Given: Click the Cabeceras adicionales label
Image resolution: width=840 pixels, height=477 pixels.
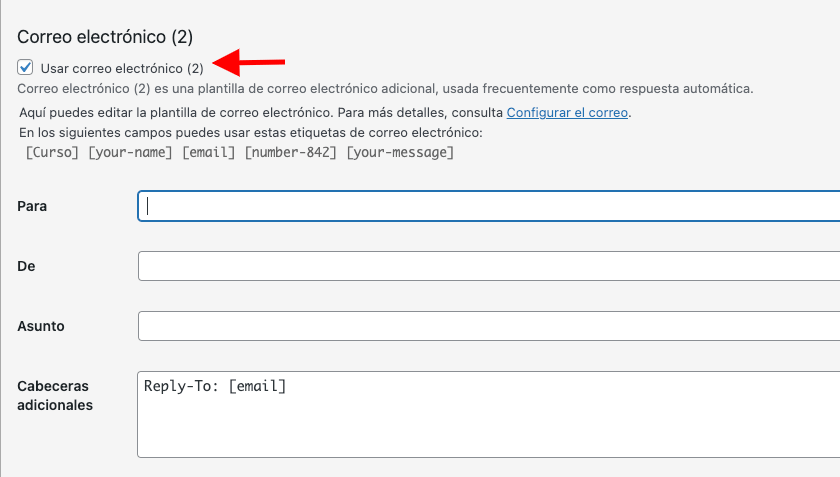Looking at the screenshot, I should click(x=55, y=396).
